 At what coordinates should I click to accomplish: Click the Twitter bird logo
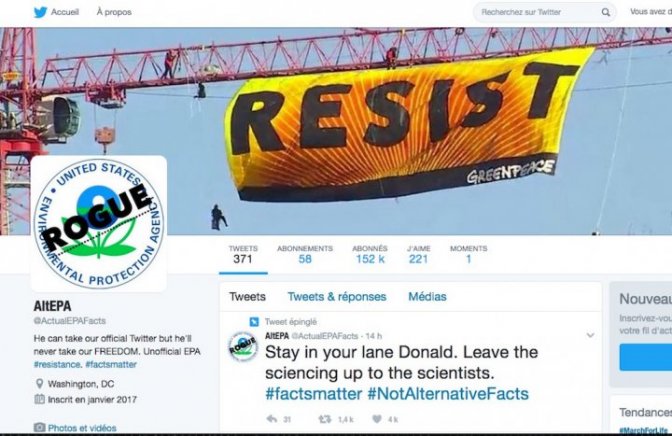[40, 12]
